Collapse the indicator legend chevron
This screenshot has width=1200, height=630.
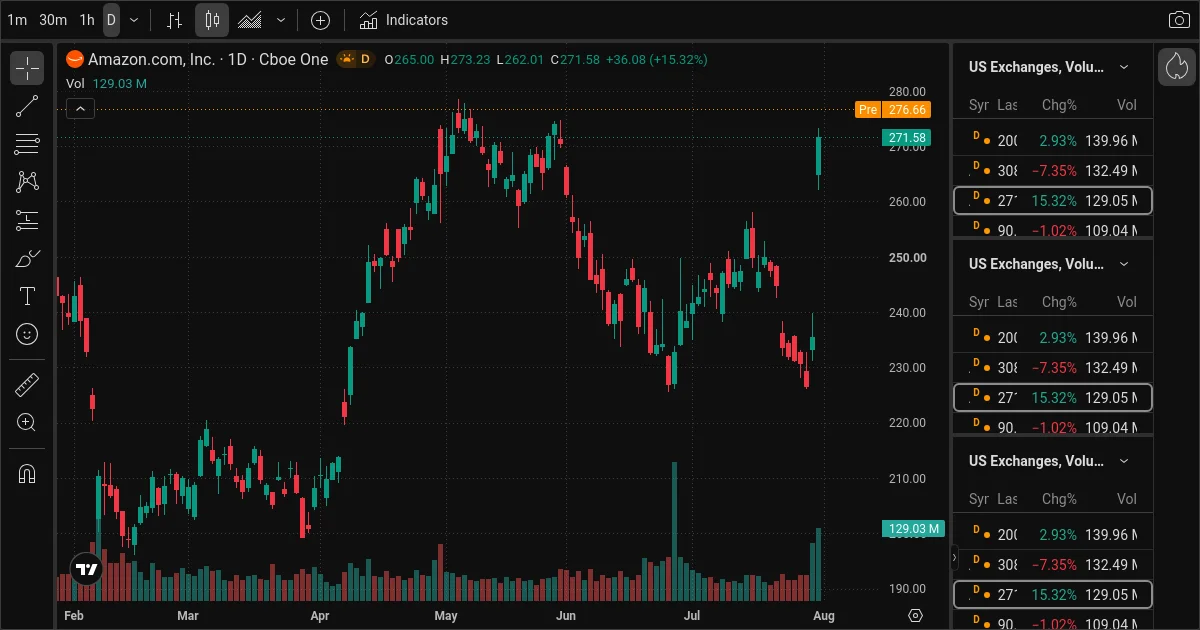click(81, 109)
